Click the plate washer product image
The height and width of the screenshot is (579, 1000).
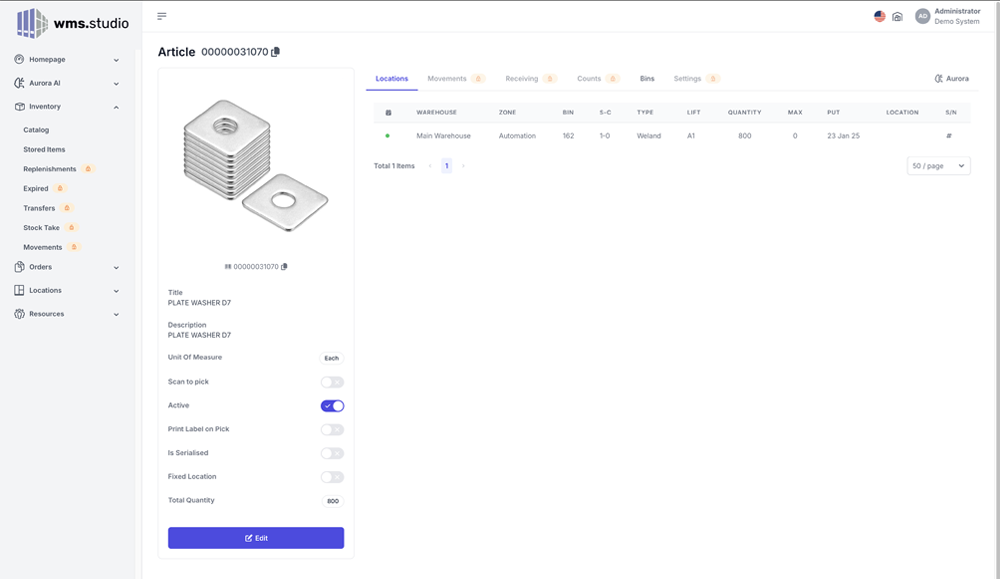(255, 165)
